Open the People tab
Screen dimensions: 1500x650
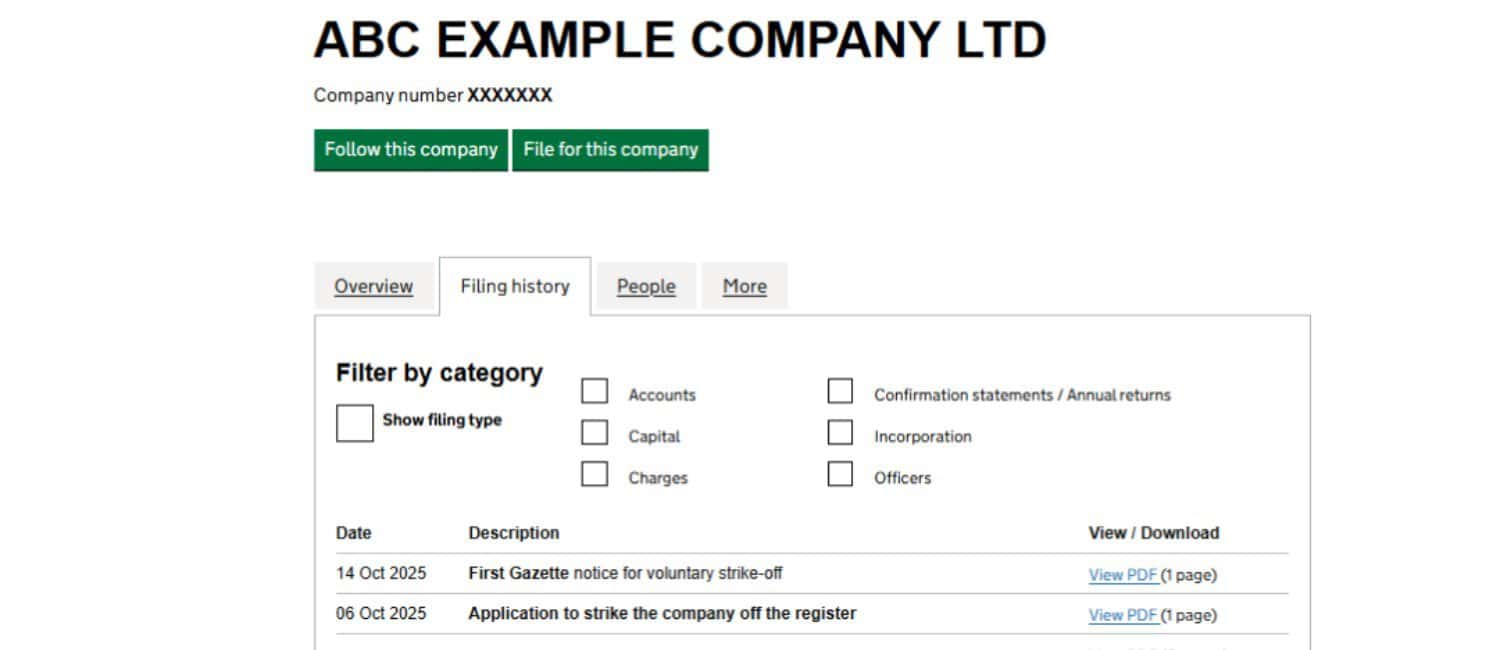click(646, 286)
